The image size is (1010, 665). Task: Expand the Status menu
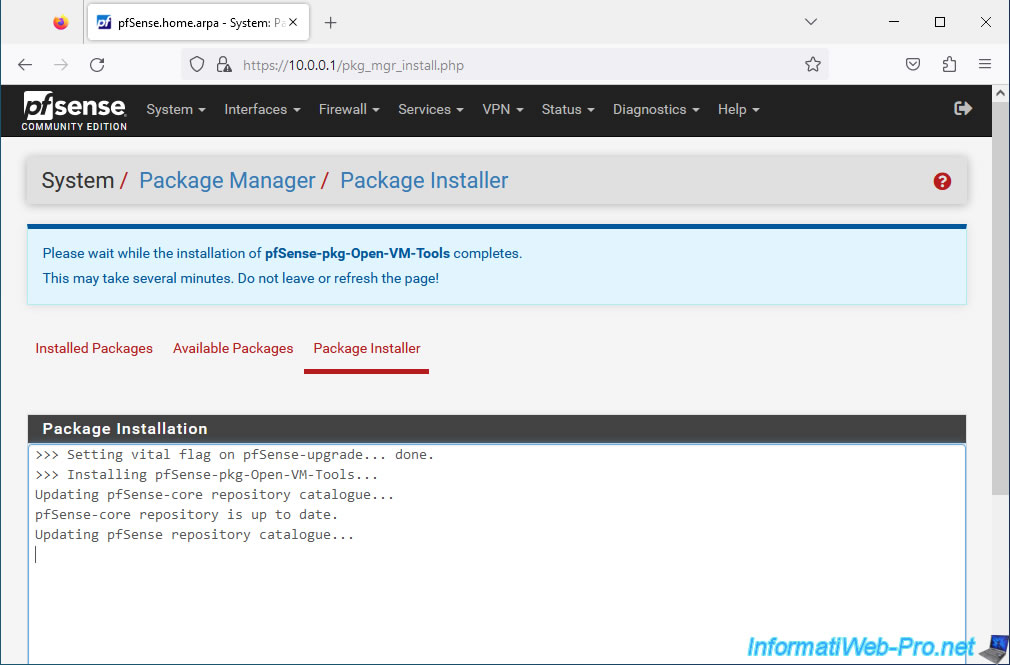[x=568, y=110]
